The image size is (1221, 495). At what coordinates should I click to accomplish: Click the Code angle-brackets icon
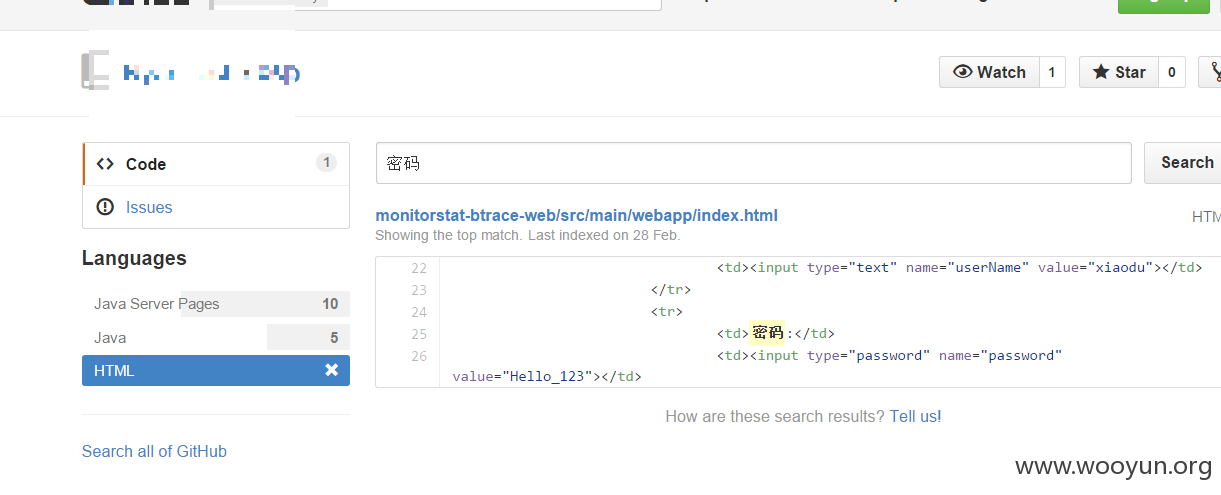pyautogui.click(x=105, y=164)
